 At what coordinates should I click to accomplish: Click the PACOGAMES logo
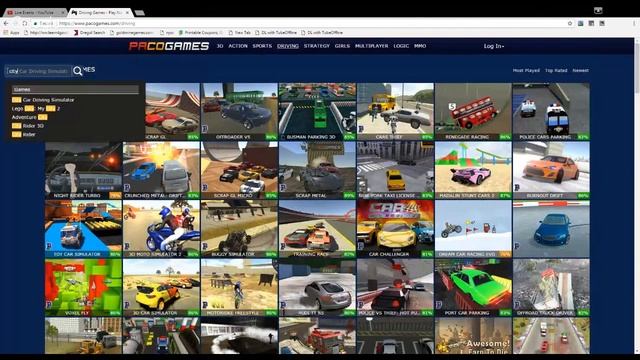click(169, 46)
